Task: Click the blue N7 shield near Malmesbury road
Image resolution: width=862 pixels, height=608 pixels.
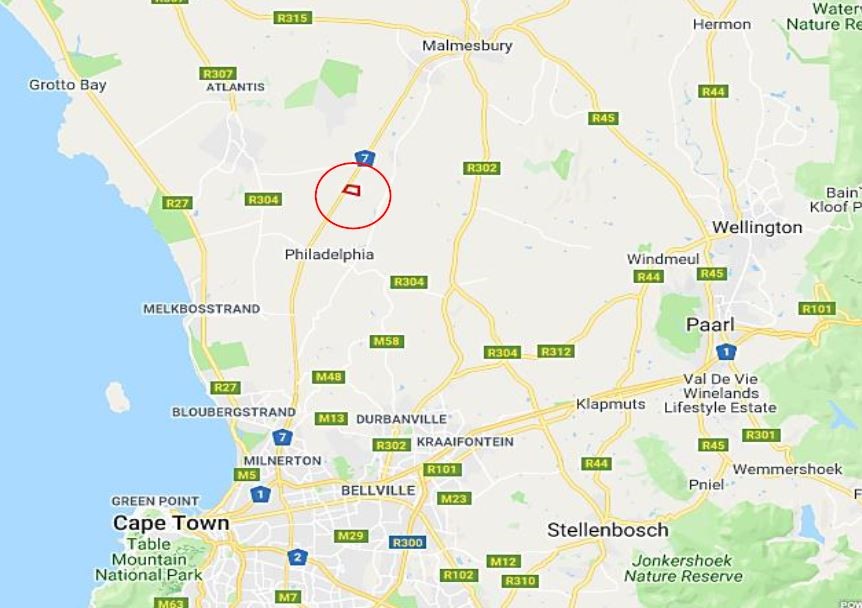Action: [364, 158]
